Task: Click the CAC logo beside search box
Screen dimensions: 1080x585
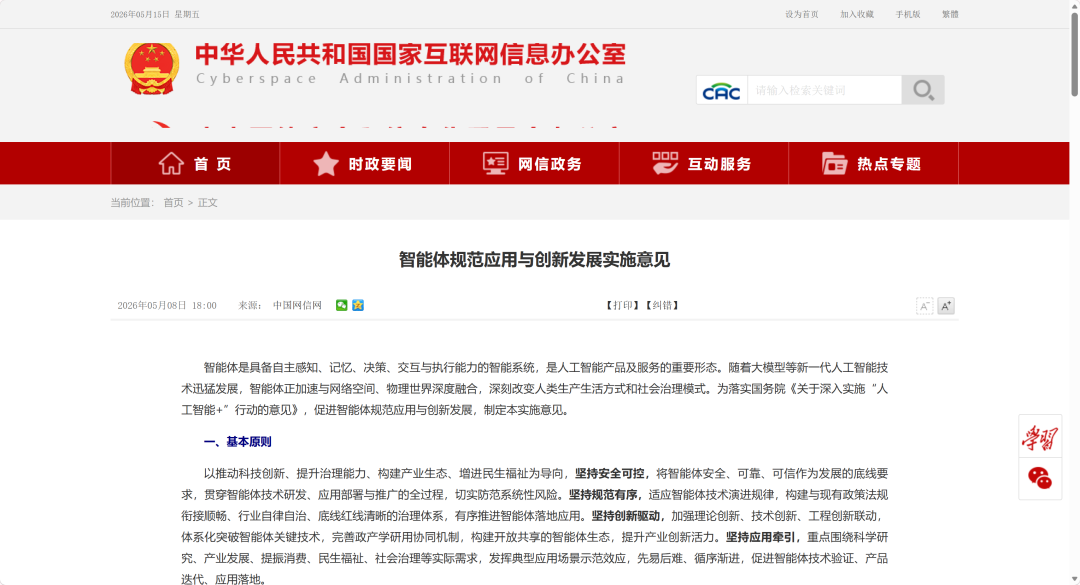Action: (x=722, y=90)
